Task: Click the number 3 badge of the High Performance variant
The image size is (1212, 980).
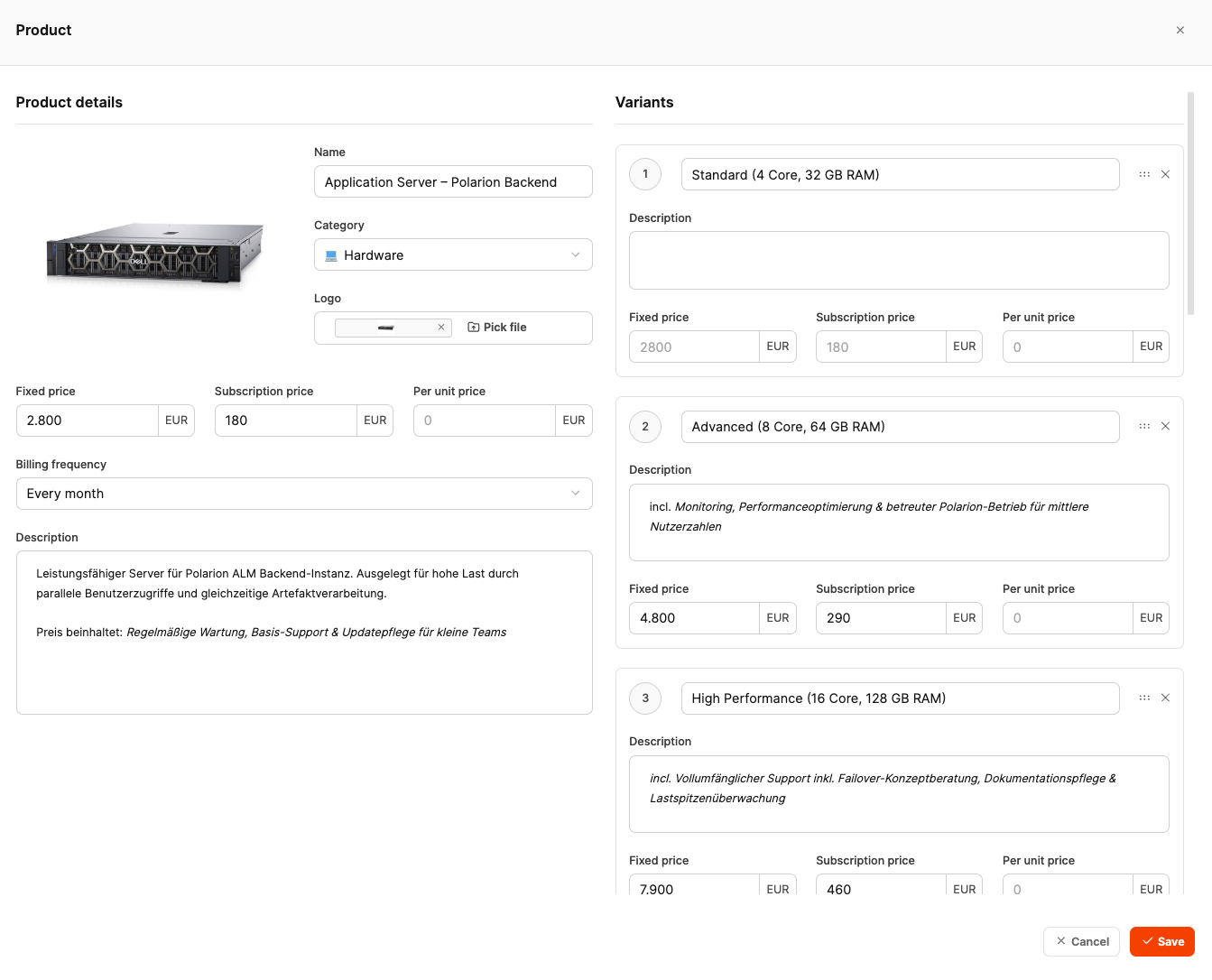Action: coord(645,698)
